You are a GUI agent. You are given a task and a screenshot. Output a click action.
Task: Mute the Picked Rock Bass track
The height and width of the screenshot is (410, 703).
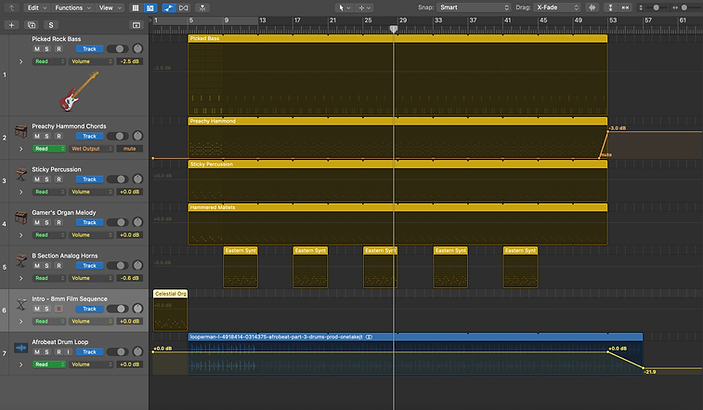[x=37, y=49]
